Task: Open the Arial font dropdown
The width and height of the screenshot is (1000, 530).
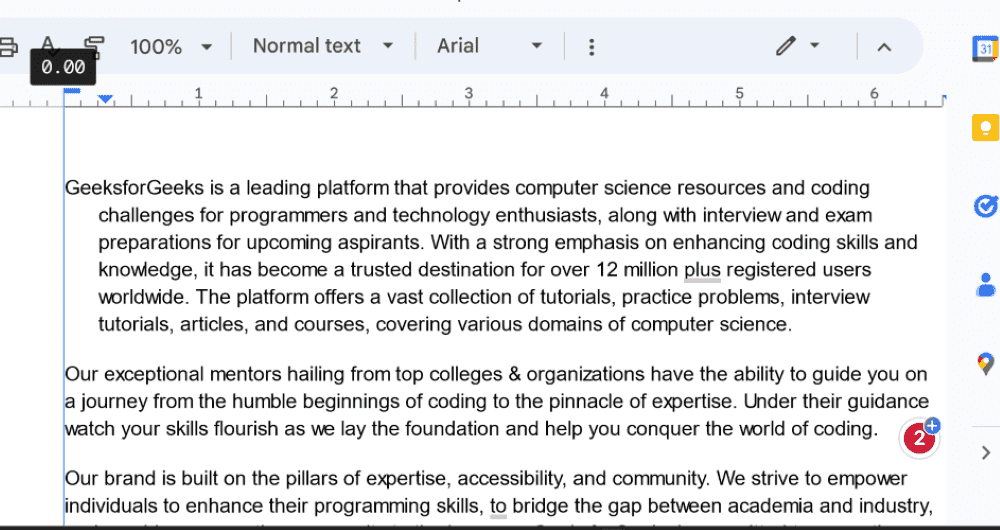Action: [x=489, y=46]
